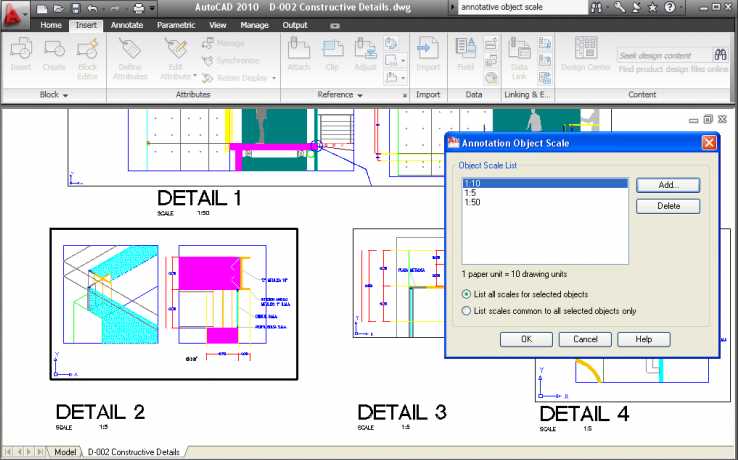738x460 pixels.
Task: Click the New file quick access icon
Action: pos(42,8)
